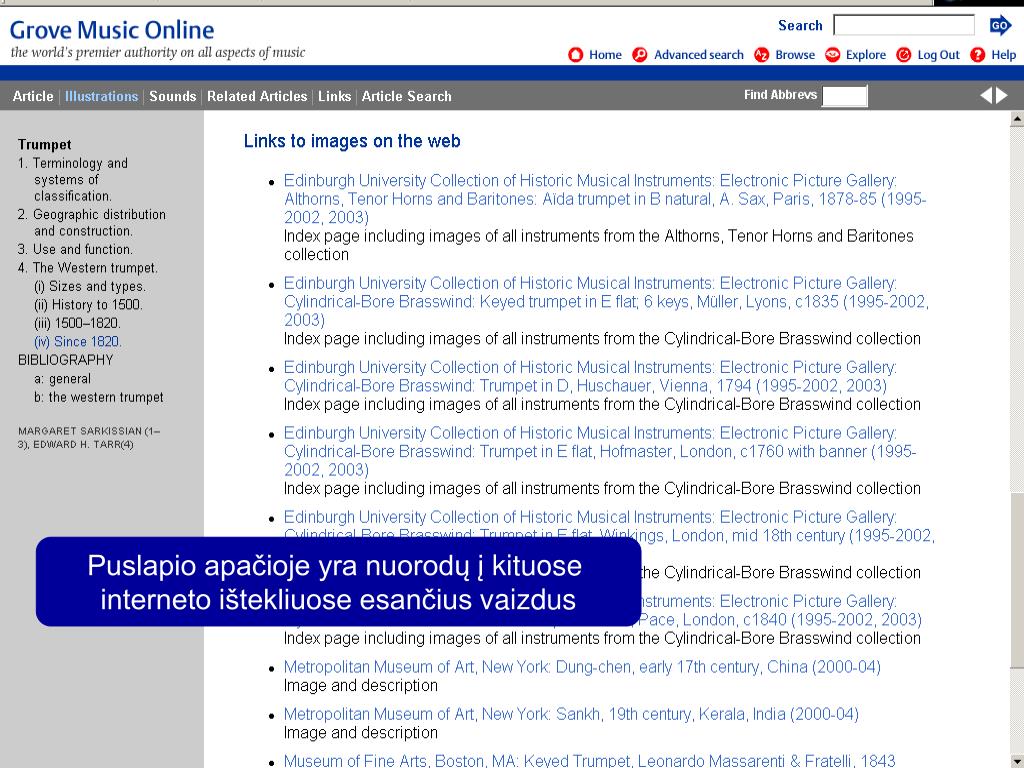Click the Grove Music Online logo
This screenshot has height=768, width=1024.
click(x=112, y=29)
